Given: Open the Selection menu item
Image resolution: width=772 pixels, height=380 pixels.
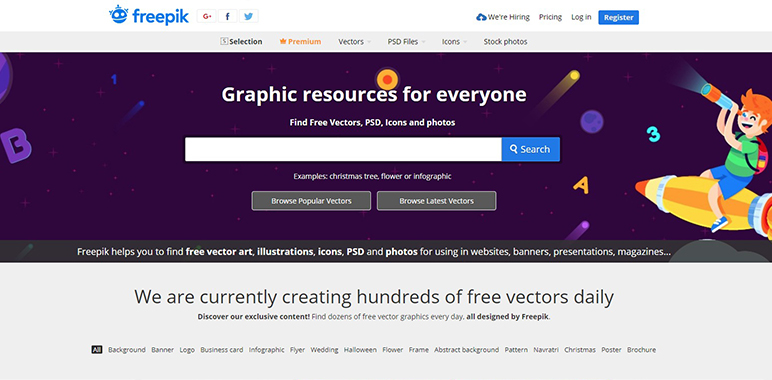Looking at the screenshot, I should pos(241,42).
